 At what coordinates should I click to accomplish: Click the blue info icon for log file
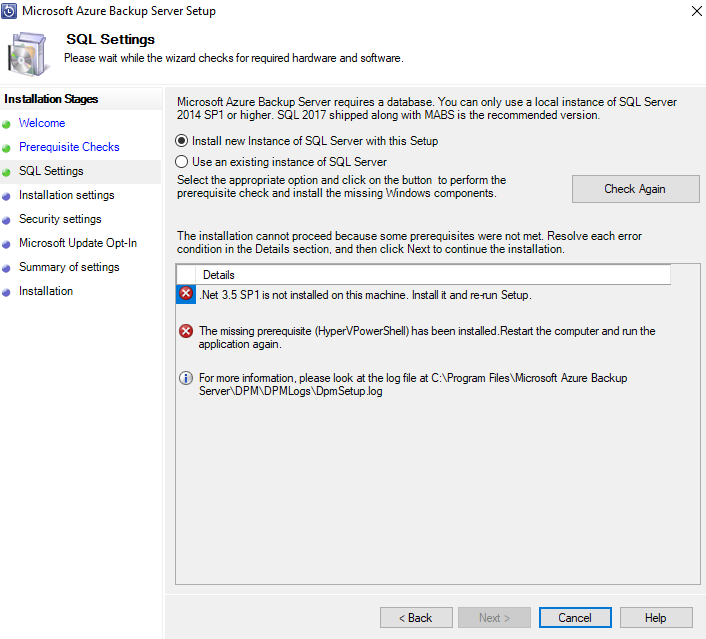click(186, 378)
